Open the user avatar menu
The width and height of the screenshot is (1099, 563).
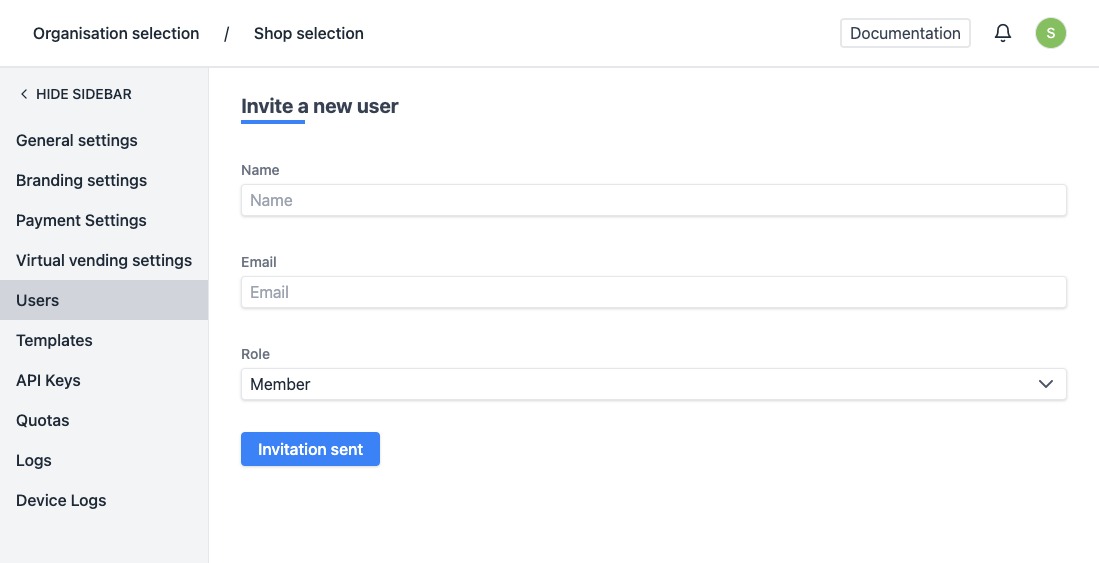point(1050,33)
